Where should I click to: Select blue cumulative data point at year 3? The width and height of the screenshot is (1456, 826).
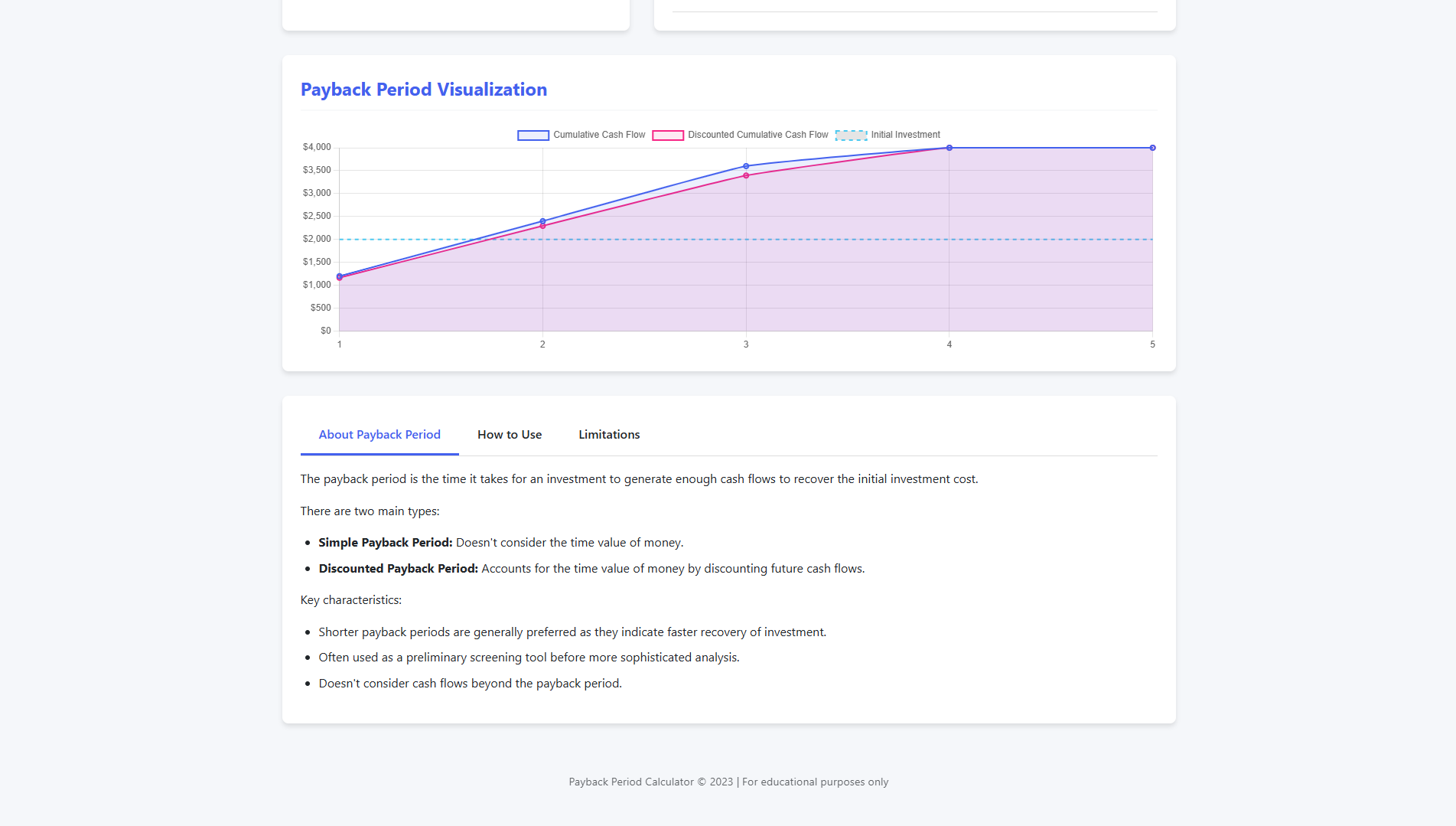[x=746, y=166]
